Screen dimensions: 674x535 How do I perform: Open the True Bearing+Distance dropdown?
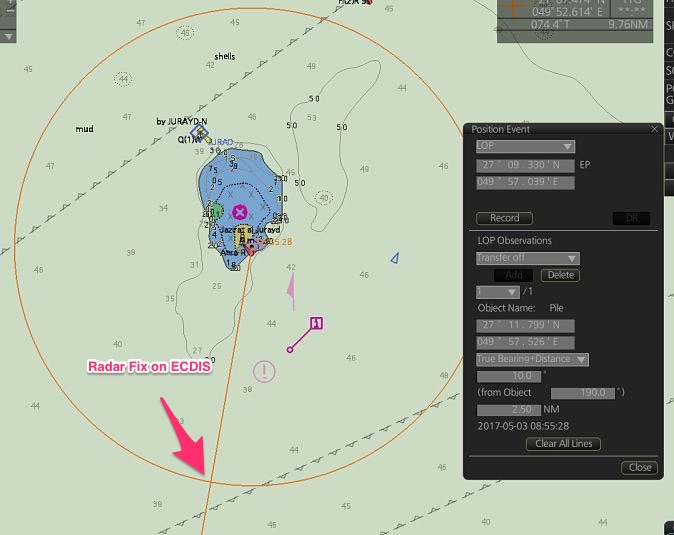[531, 359]
